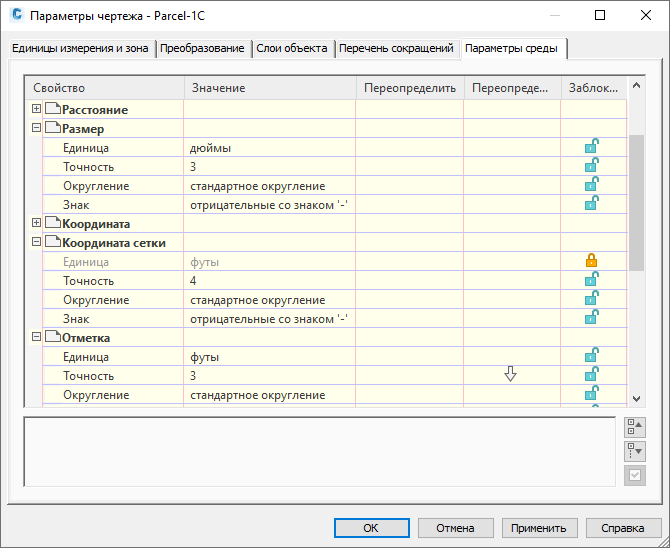Toggle lock for Координата сетки Точность row

pyautogui.click(x=591, y=280)
